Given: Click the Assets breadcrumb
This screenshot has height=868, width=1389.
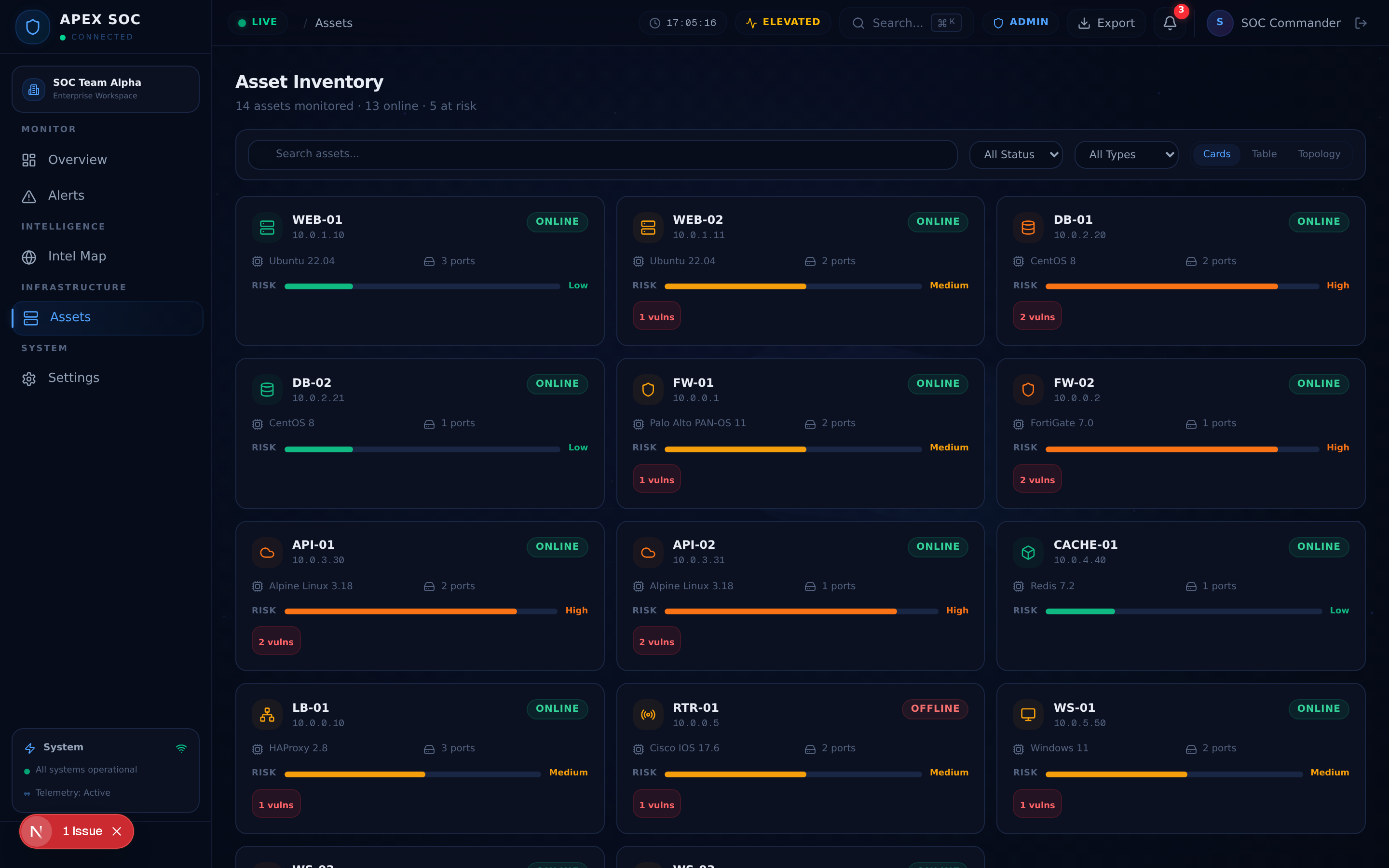Looking at the screenshot, I should 333,23.
